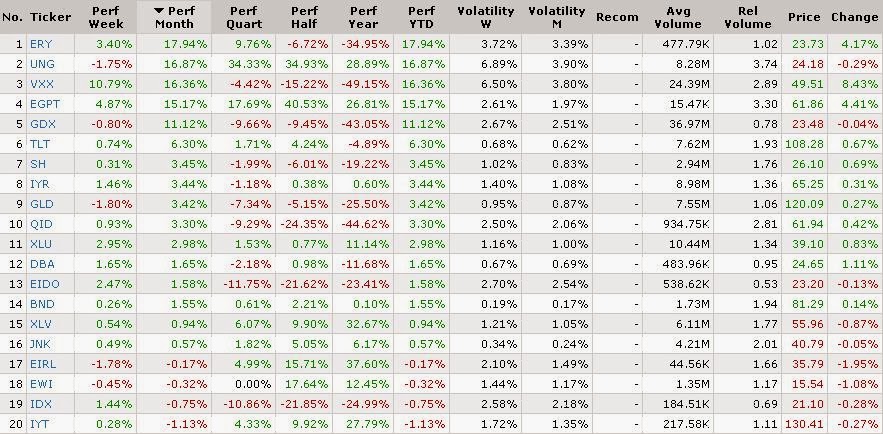This screenshot has height=434, width=883.
Task: Sort by Volatility W column header
Action: 485,17
